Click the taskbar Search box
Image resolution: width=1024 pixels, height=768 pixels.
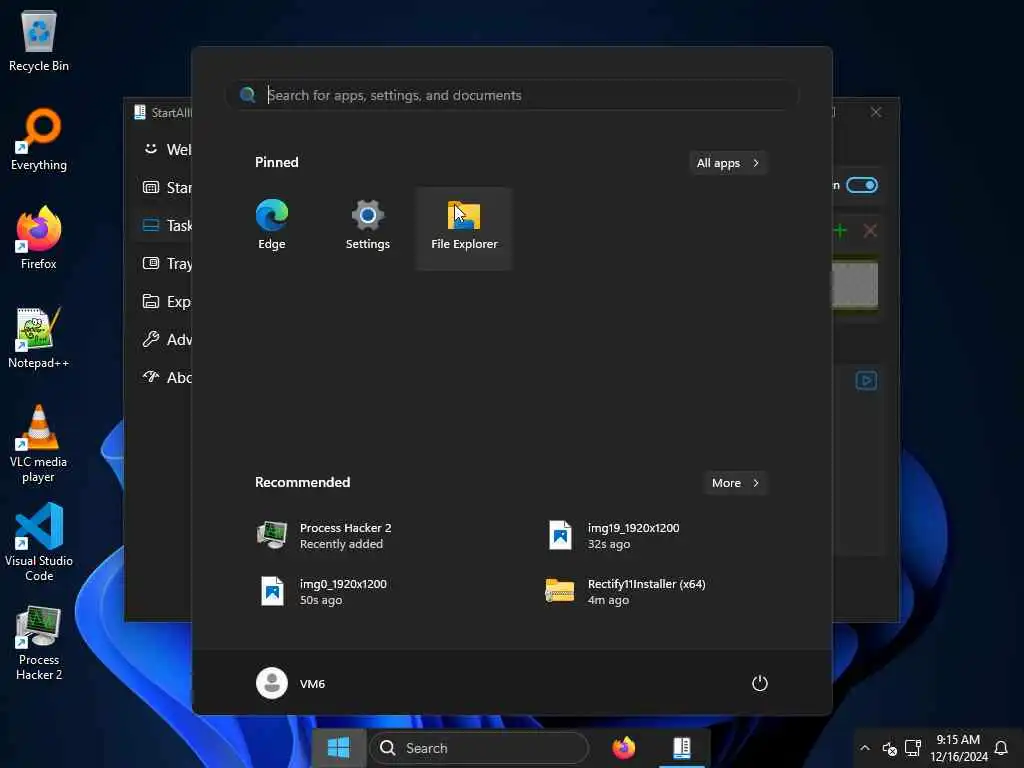[479, 748]
